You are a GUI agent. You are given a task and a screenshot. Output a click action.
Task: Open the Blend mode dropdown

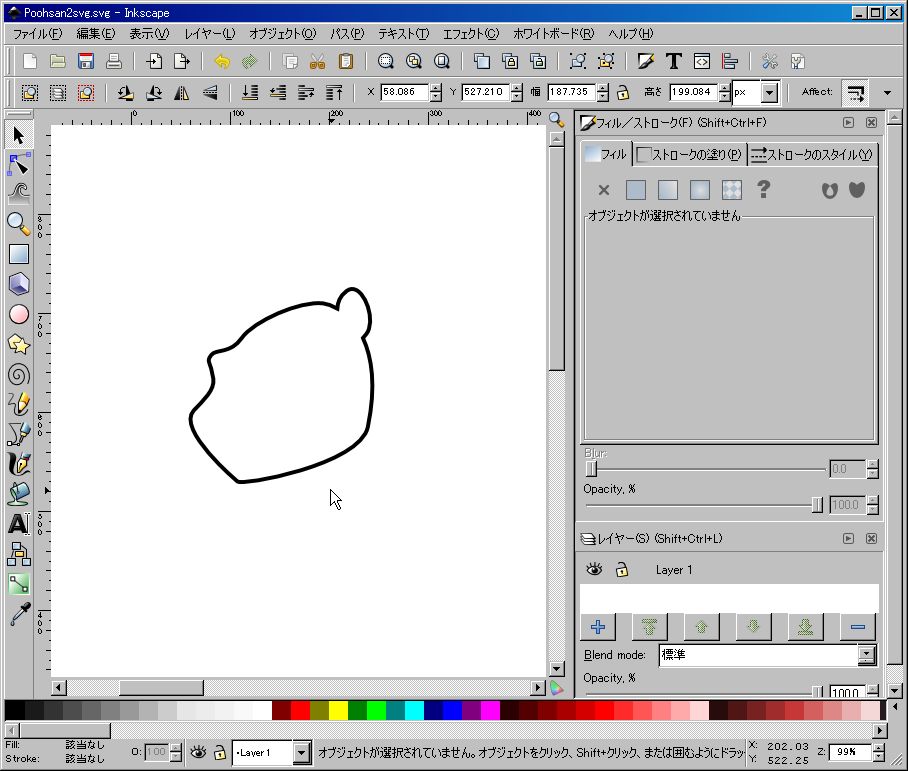[x=866, y=656]
